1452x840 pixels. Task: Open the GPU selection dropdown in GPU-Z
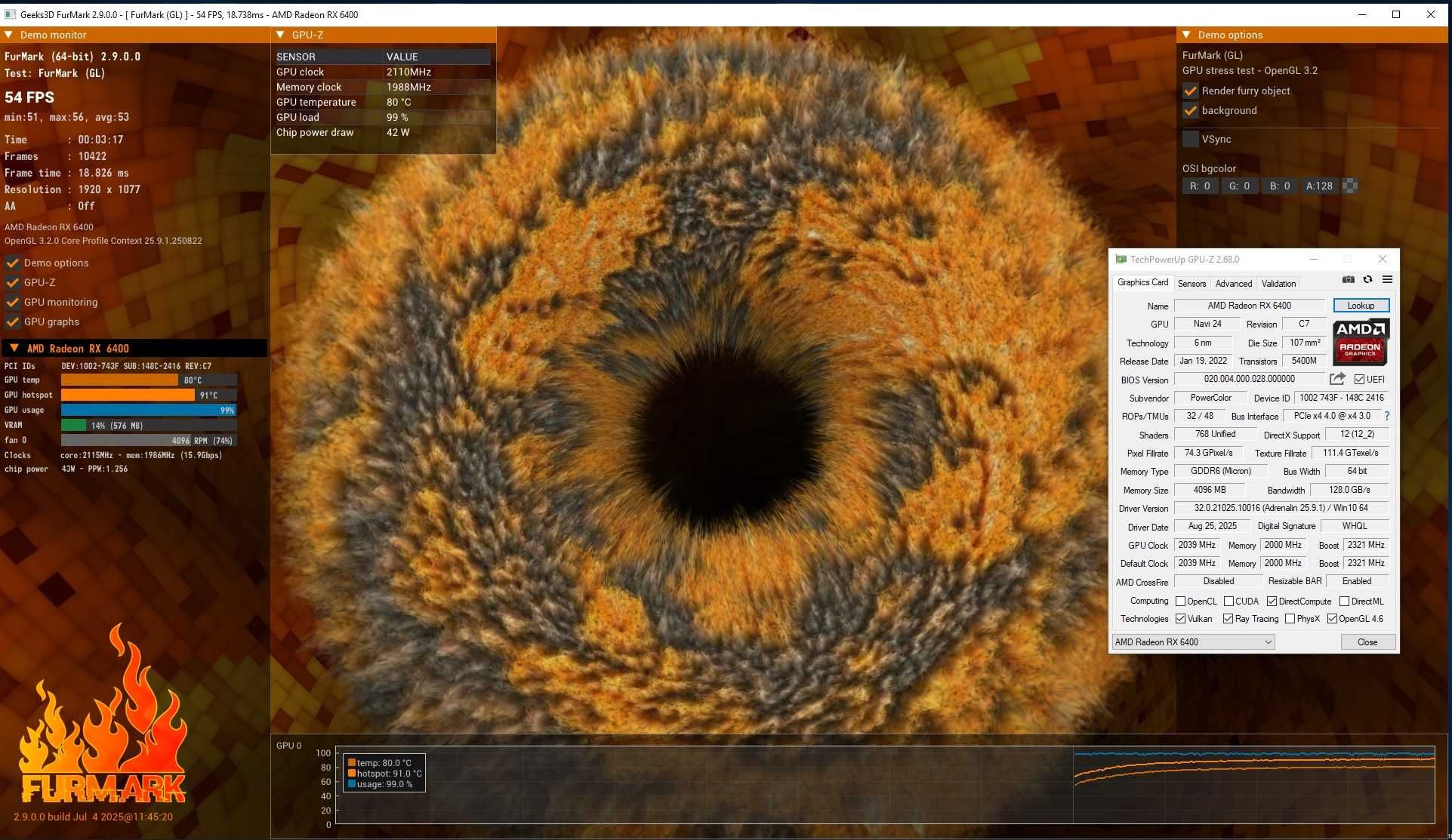(x=1193, y=642)
